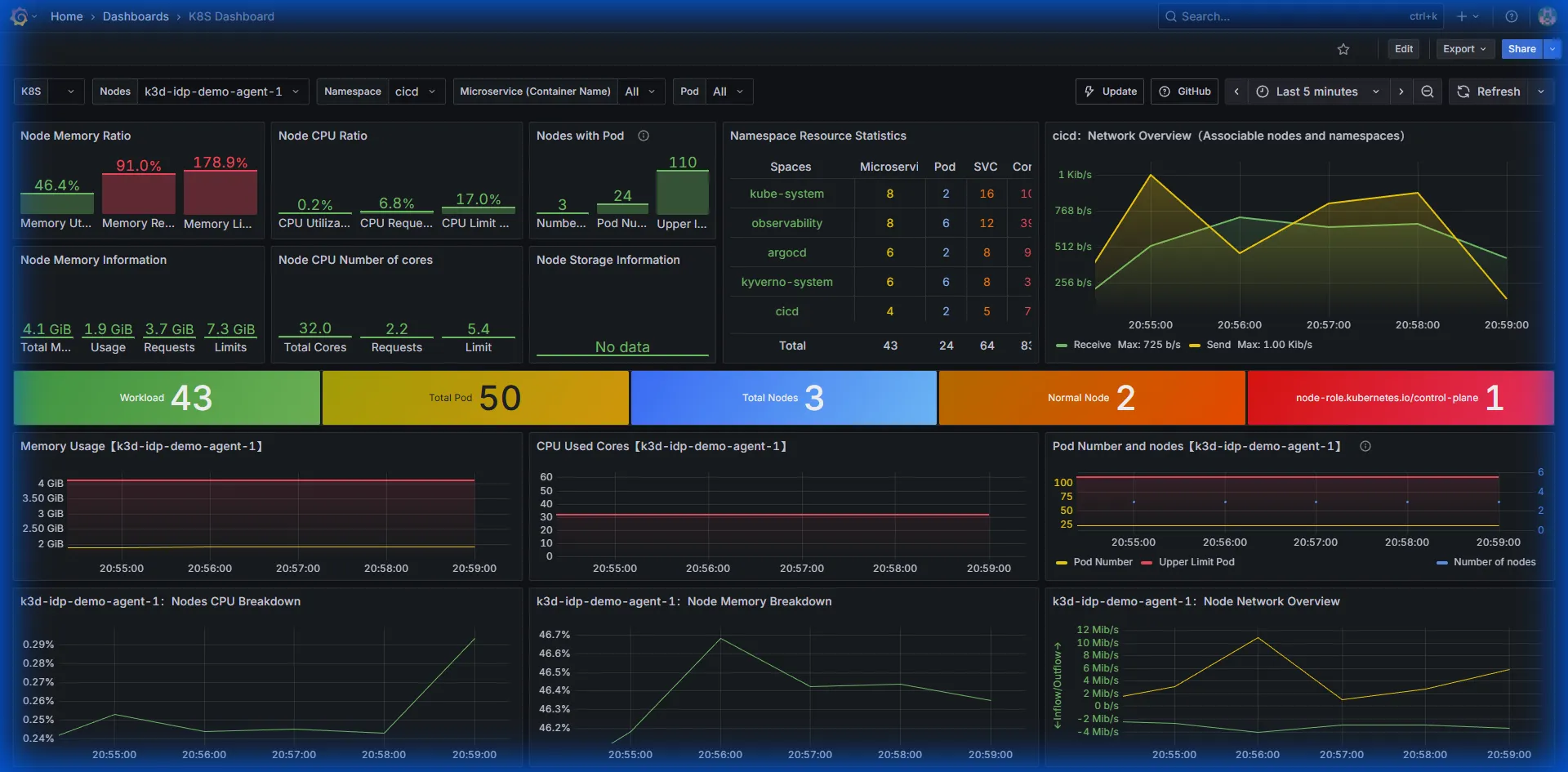Click the 91.0% Memory Requests bar

(139, 194)
